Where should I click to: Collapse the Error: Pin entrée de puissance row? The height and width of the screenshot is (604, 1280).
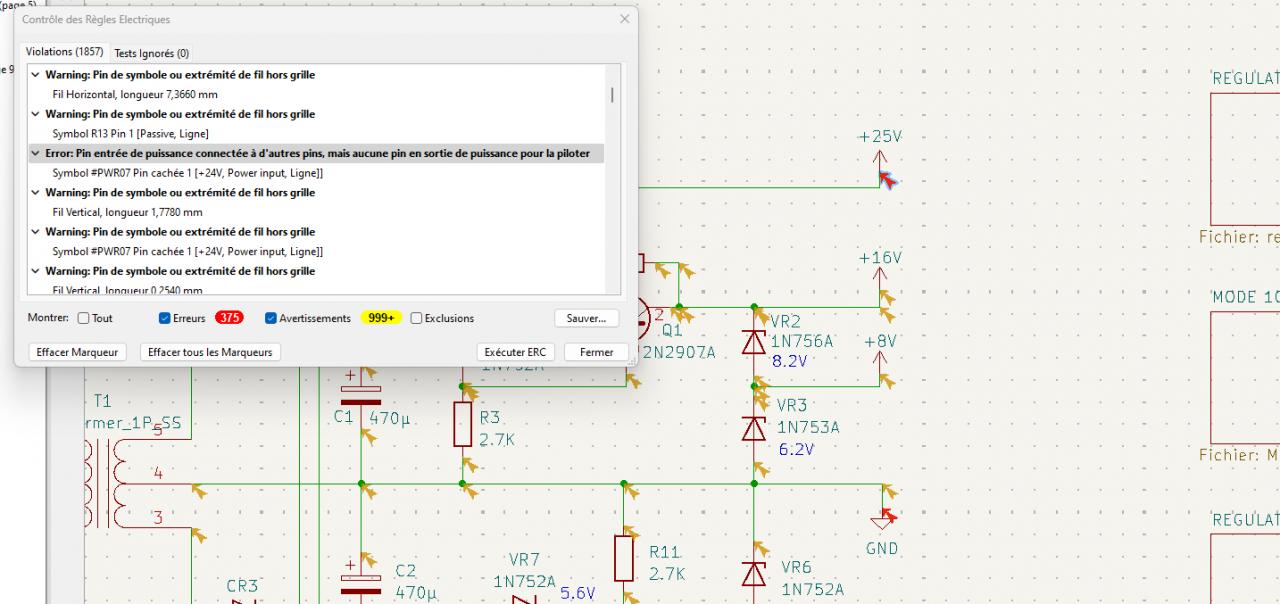(37, 154)
